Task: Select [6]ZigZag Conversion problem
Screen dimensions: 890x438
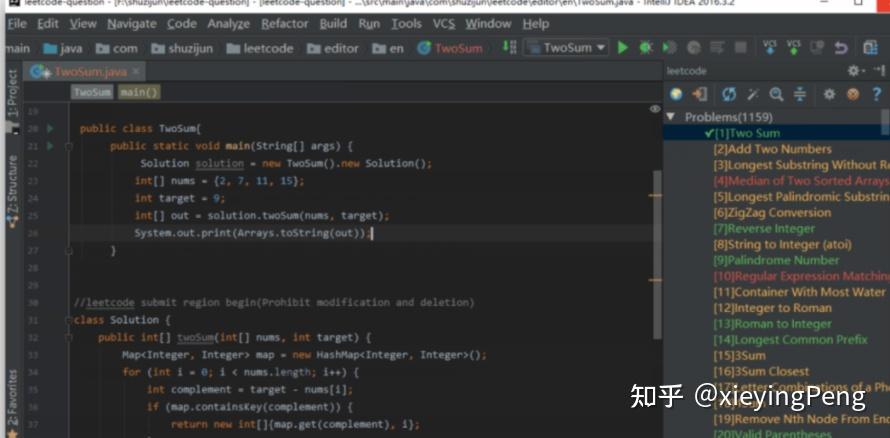Action: (772, 213)
